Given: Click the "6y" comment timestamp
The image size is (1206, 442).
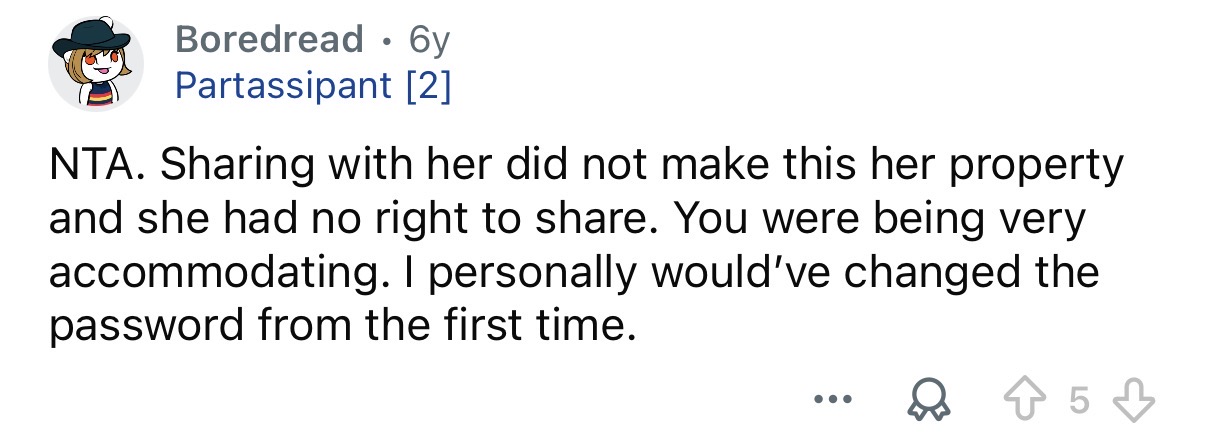Looking at the screenshot, I should pos(430,39).
